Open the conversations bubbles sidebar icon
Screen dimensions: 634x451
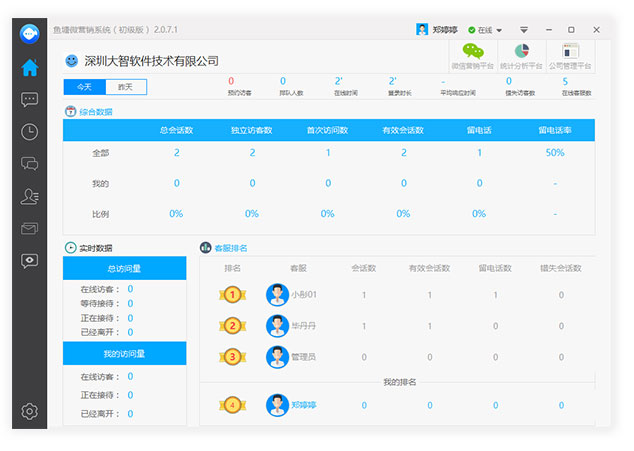click(x=30, y=164)
